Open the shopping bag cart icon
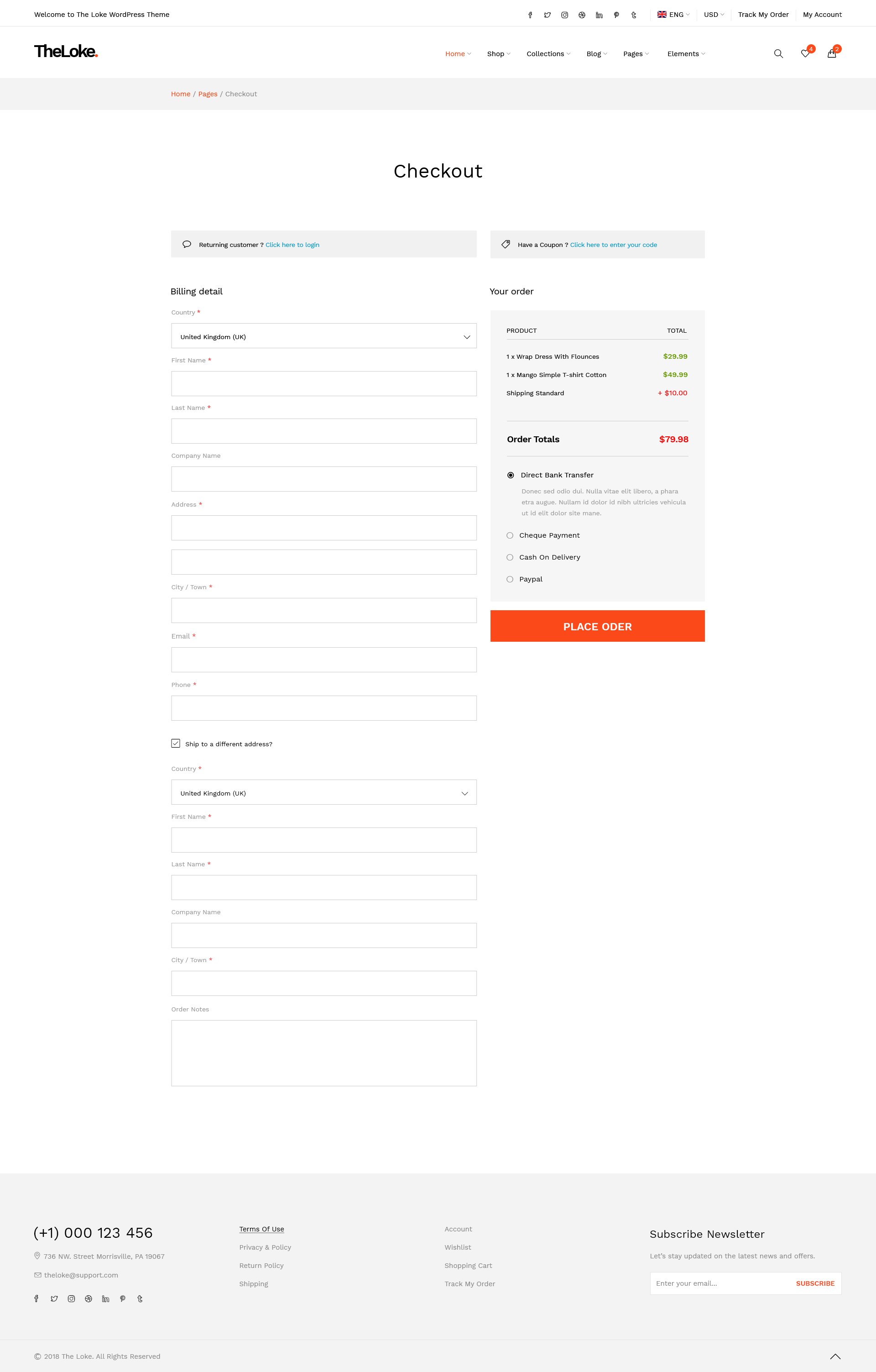This screenshot has width=876, height=1372. pyautogui.click(x=832, y=53)
